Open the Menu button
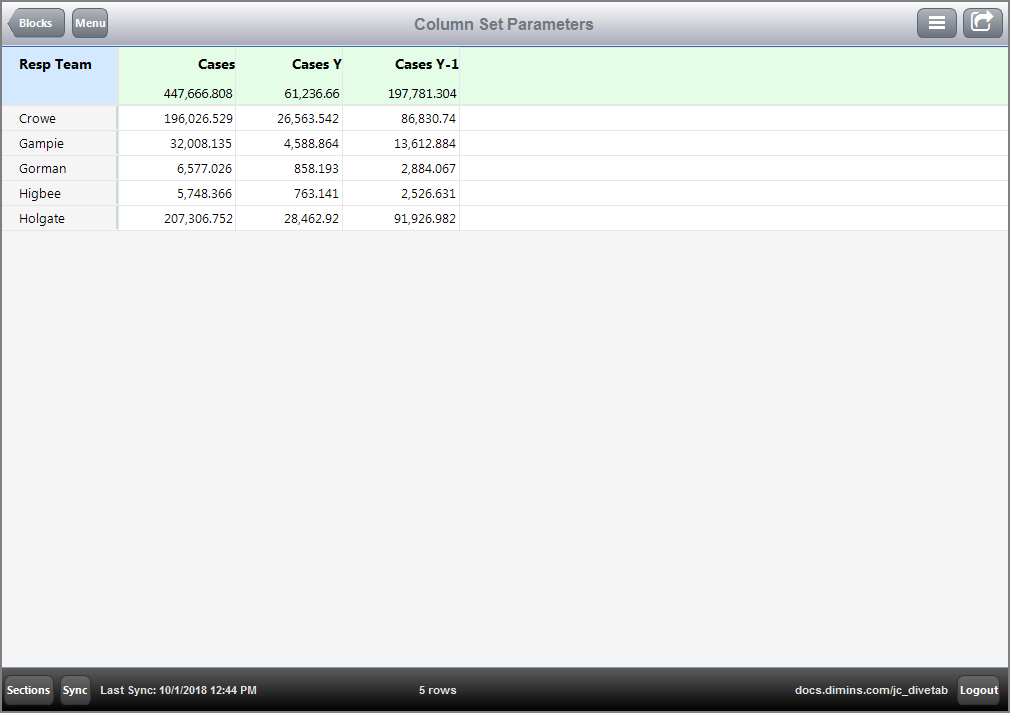 [x=89, y=22]
